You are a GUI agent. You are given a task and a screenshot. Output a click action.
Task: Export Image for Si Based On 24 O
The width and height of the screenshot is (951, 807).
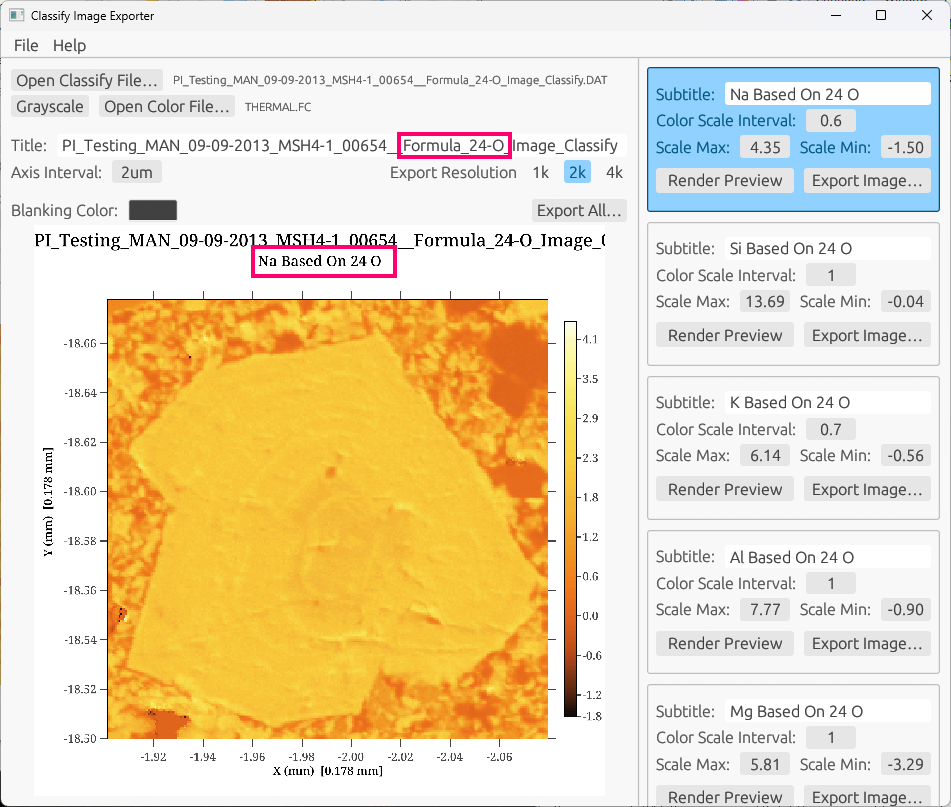[867, 335]
